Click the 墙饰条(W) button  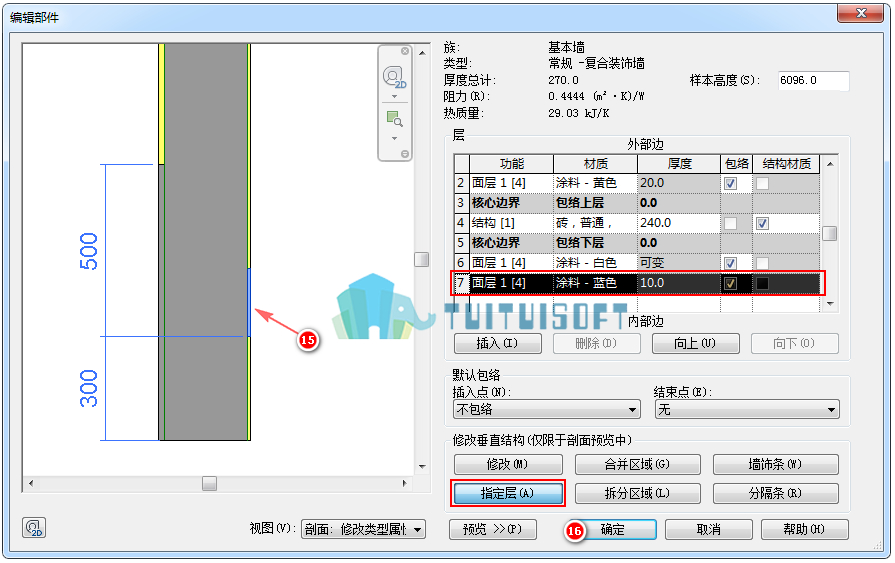pyautogui.click(x=776, y=464)
